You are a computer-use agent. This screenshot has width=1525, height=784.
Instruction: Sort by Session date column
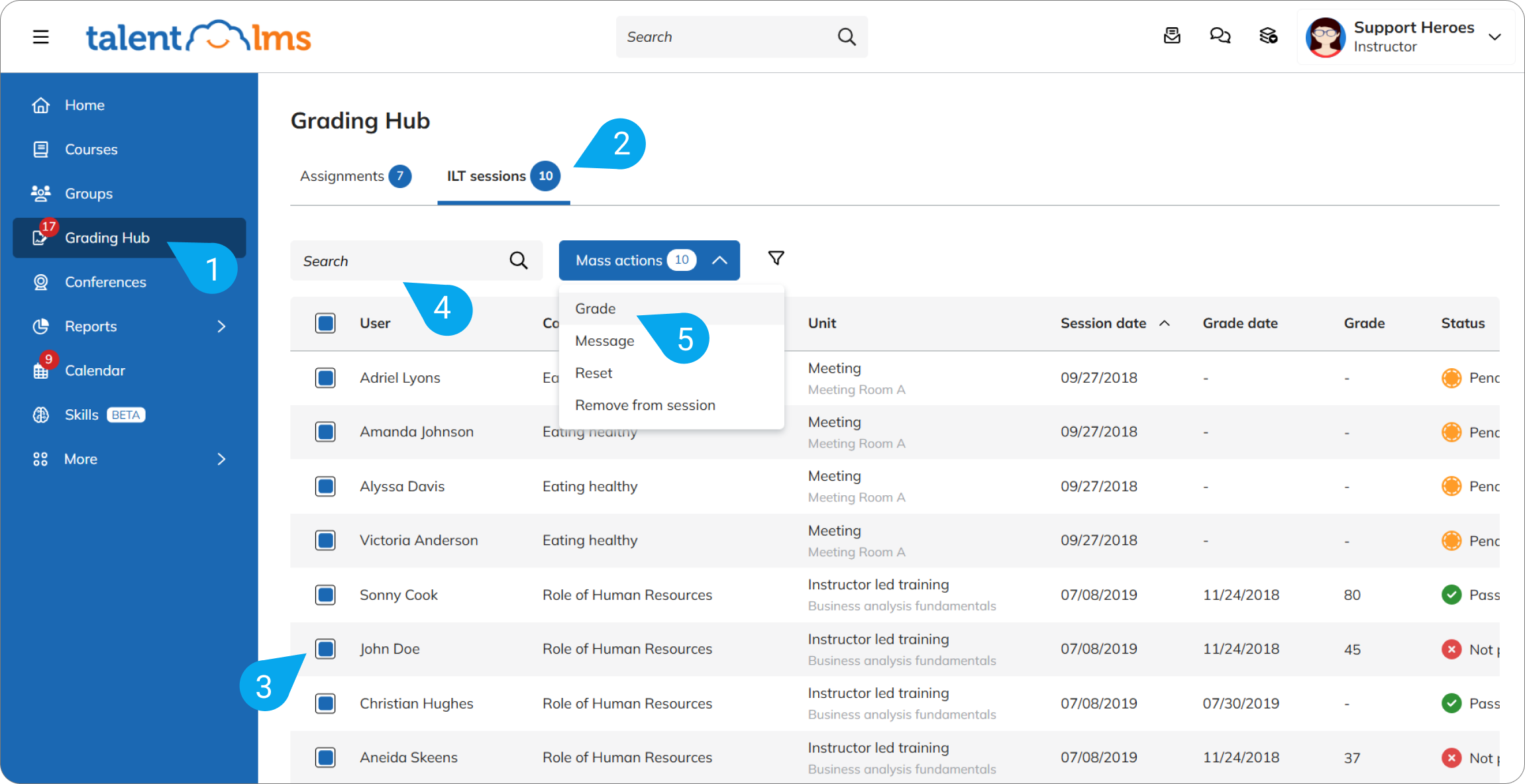(1115, 323)
